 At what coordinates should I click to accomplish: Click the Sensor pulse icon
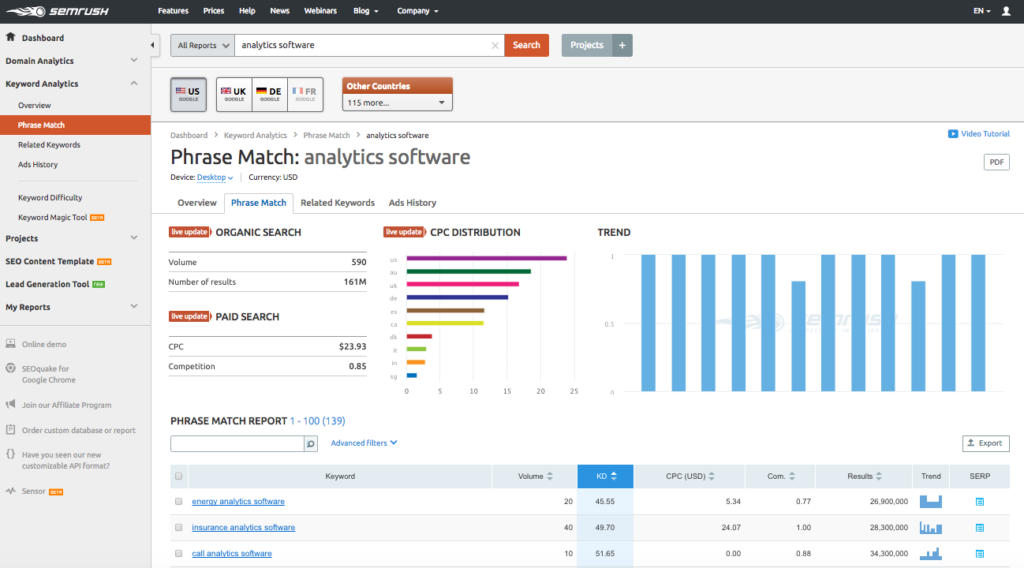point(10,491)
